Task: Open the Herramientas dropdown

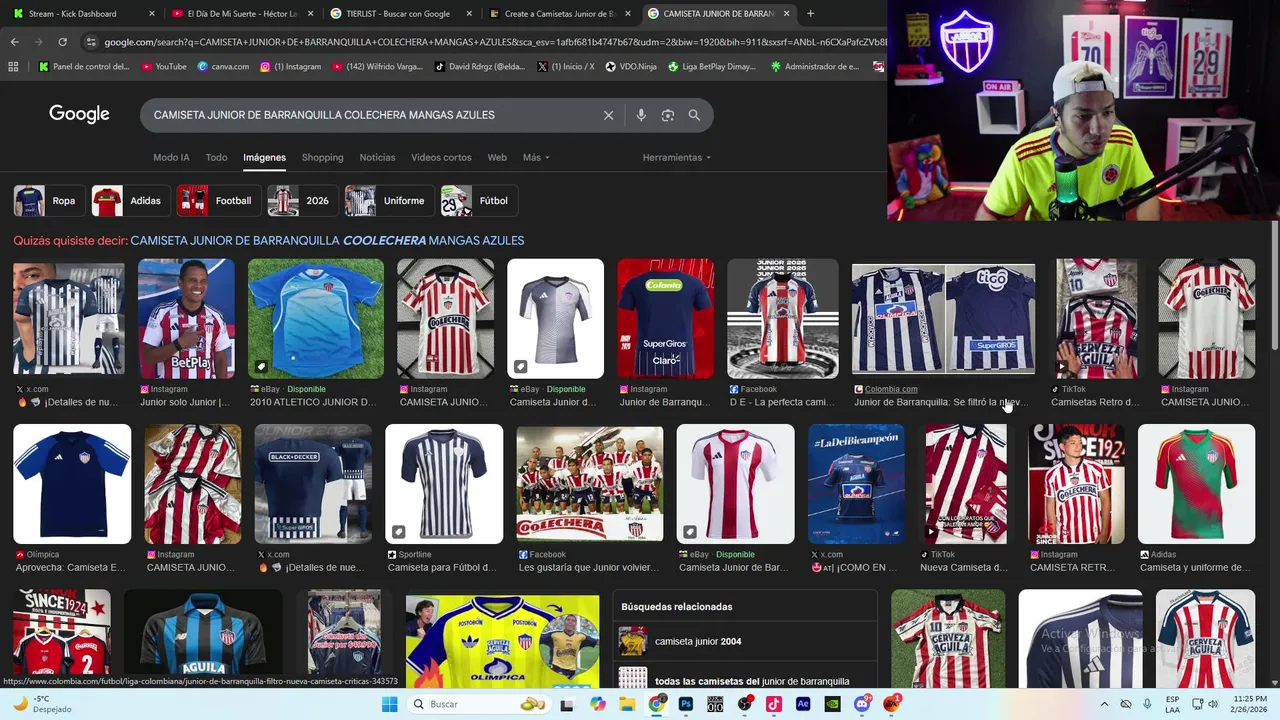Action: 677,157
